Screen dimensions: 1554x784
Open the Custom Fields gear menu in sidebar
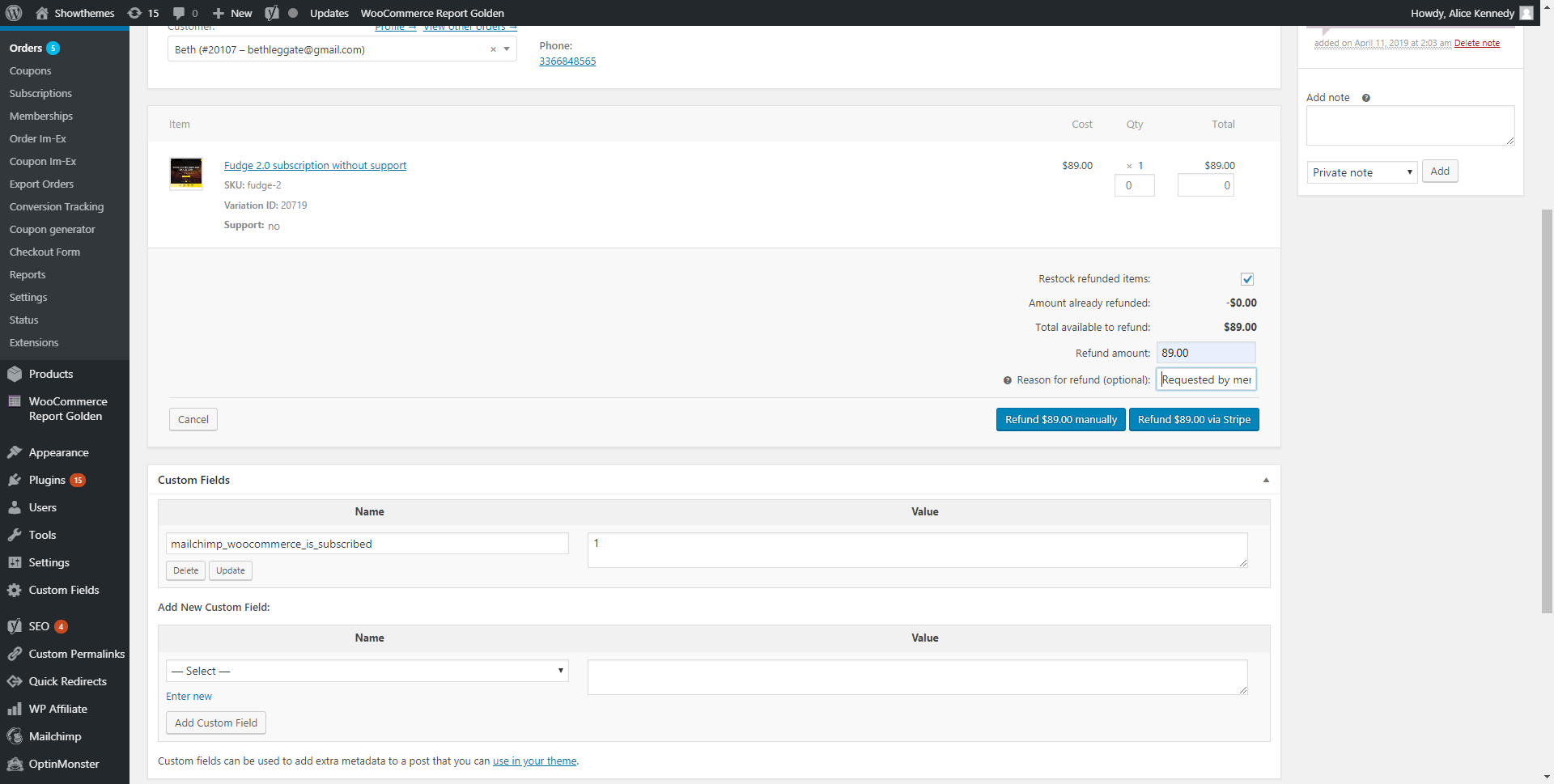(x=65, y=590)
